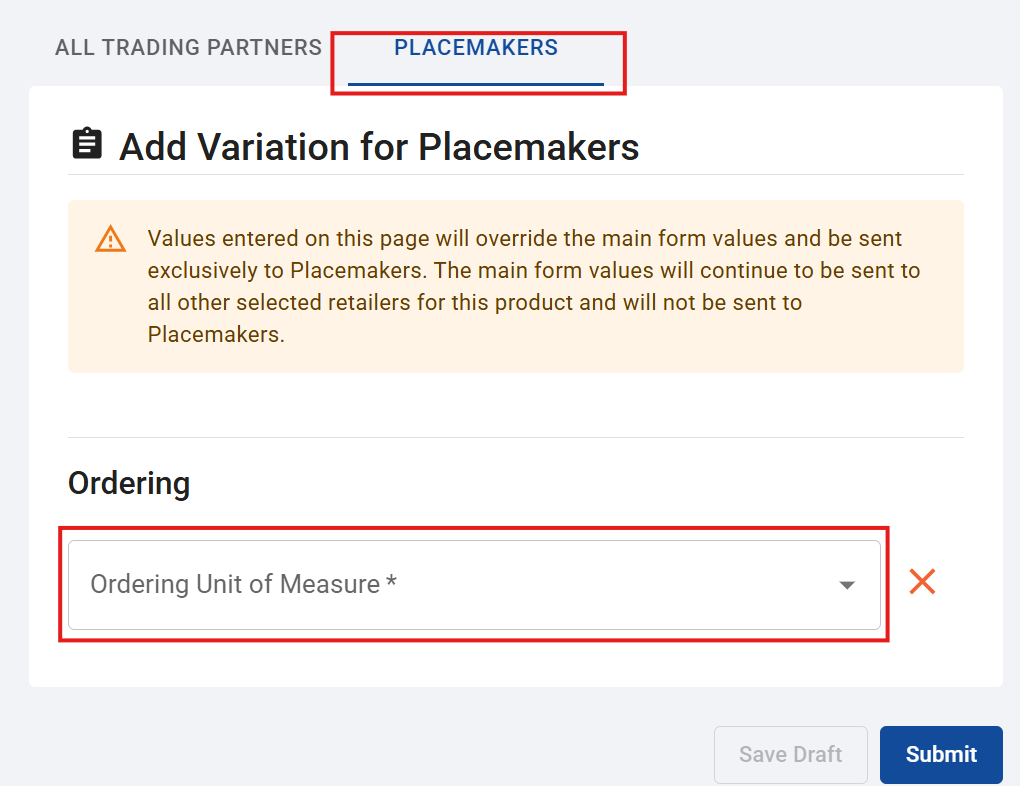Select the PLACEMAKERS tab
The width and height of the screenshot is (1020, 786).
pos(476,47)
